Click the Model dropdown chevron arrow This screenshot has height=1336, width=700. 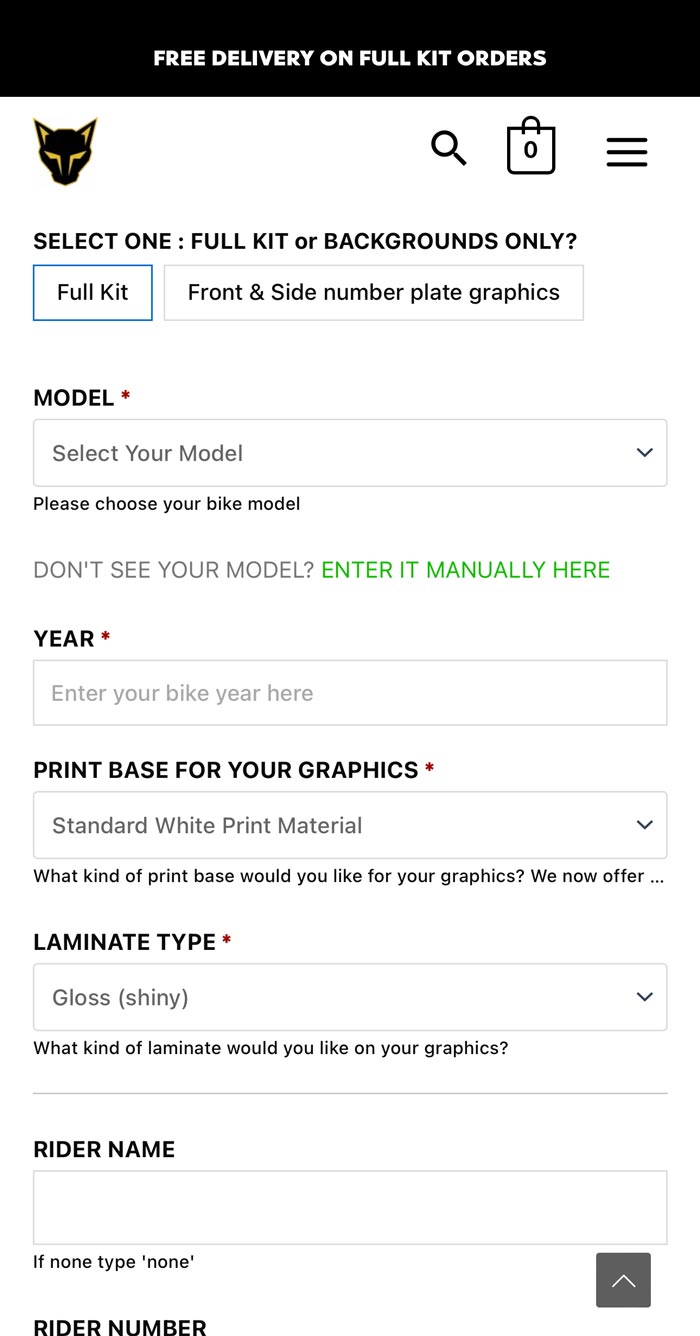coord(644,452)
